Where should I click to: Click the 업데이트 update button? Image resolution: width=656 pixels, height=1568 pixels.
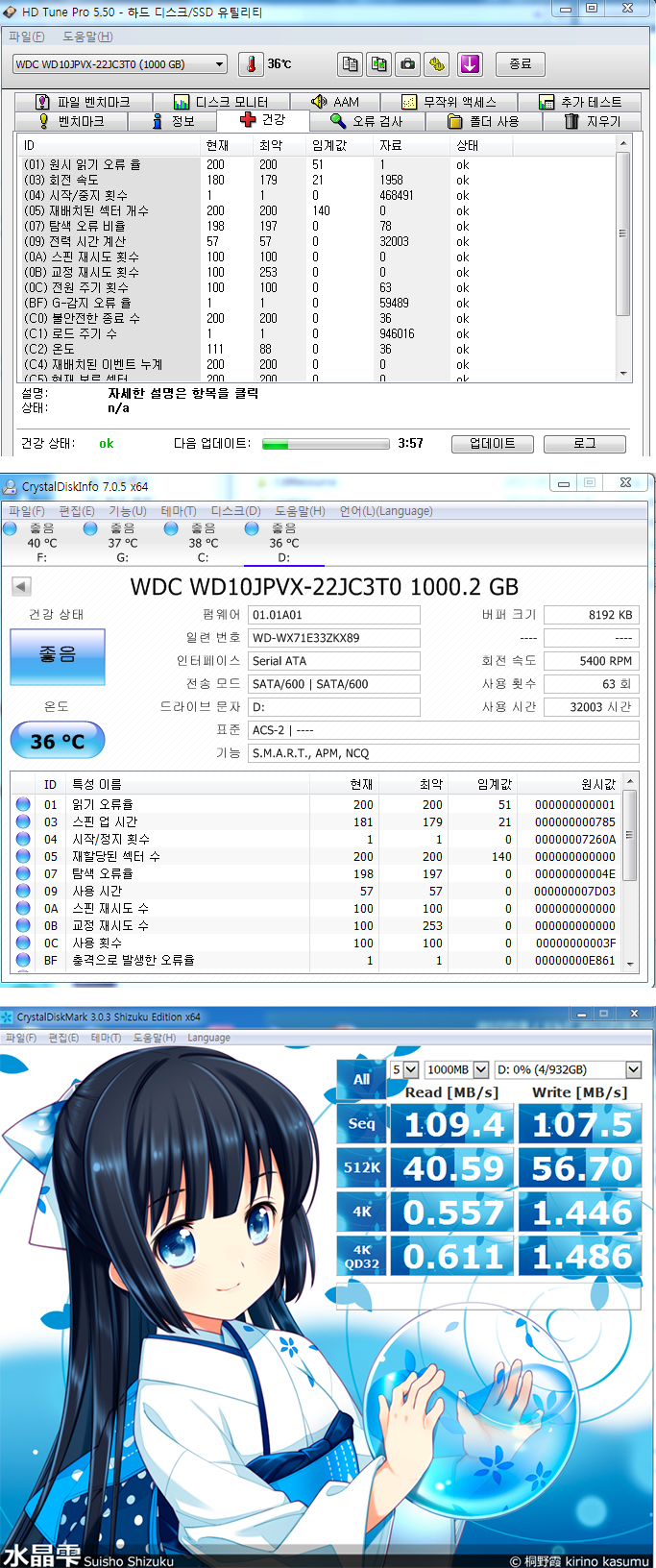pyautogui.click(x=492, y=444)
